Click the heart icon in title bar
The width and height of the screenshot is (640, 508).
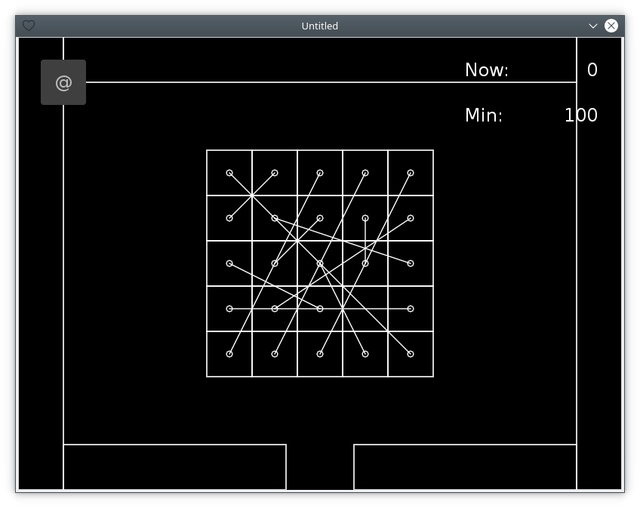coord(29,26)
